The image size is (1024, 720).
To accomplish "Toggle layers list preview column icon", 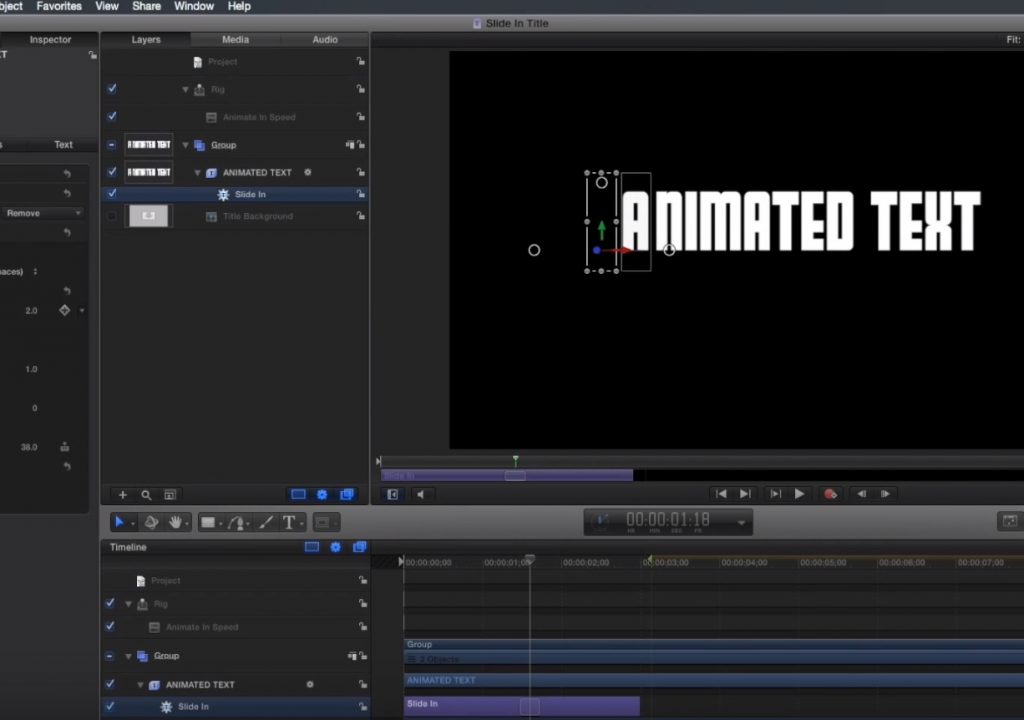I will tap(170, 495).
